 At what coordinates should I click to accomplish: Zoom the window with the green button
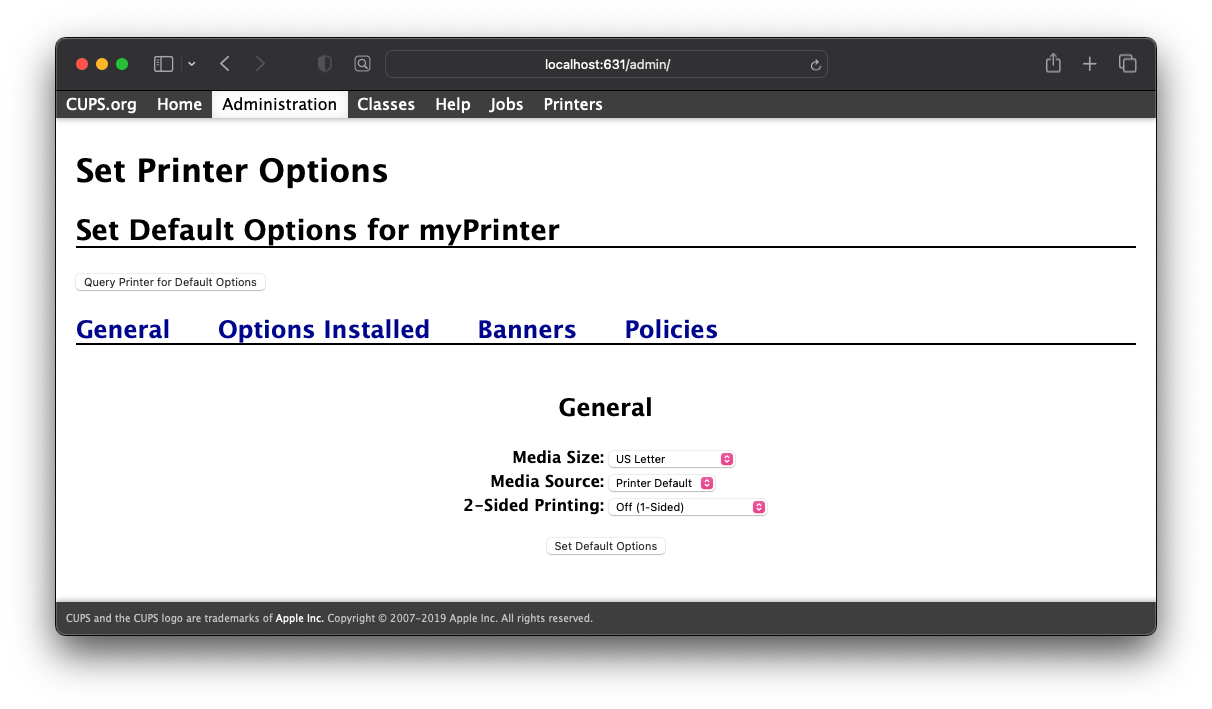point(122,64)
